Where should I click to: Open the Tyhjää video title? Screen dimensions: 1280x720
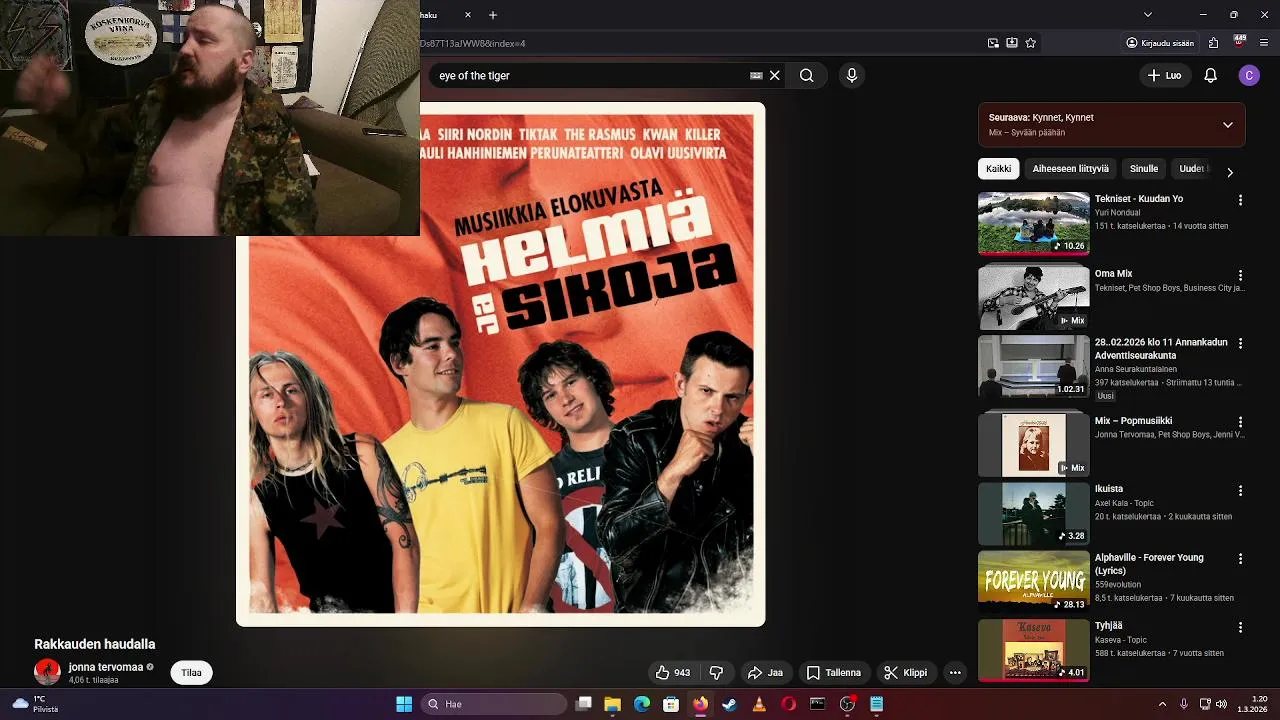point(1108,626)
